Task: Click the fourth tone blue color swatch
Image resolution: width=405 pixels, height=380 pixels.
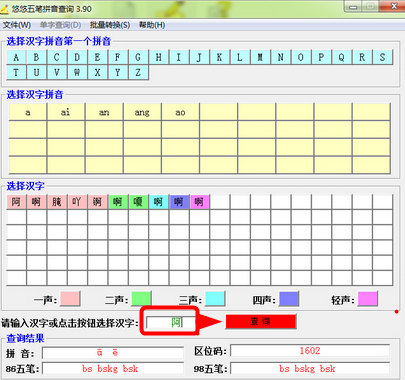Action: [x=289, y=299]
